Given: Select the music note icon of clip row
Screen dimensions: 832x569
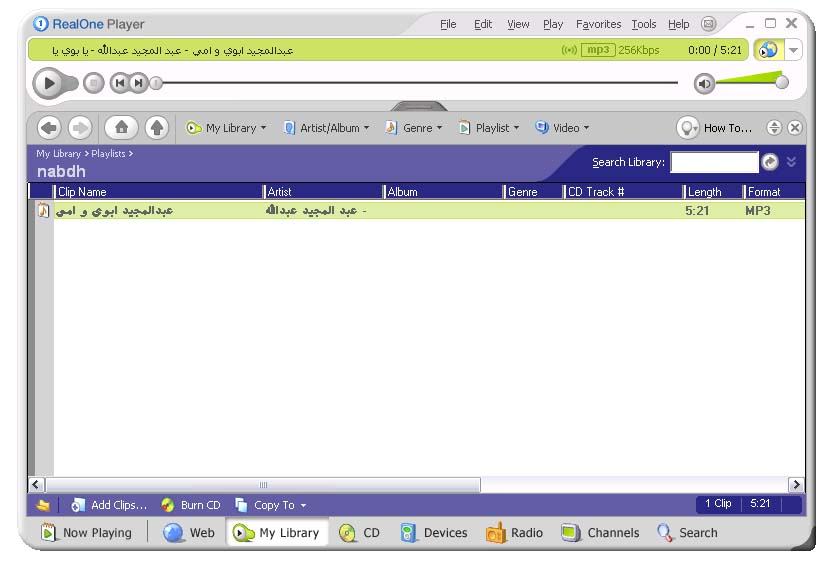Looking at the screenshot, I should [x=43, y=211].
